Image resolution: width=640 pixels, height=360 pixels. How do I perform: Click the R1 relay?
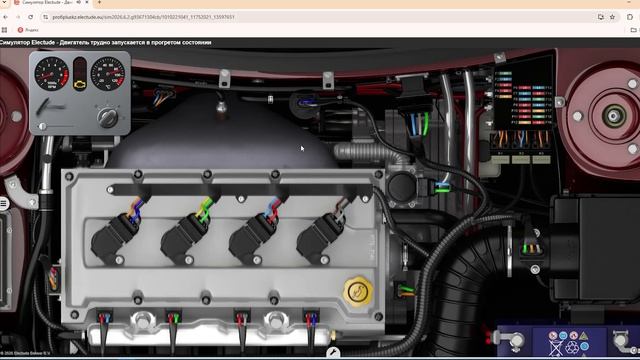500,159
